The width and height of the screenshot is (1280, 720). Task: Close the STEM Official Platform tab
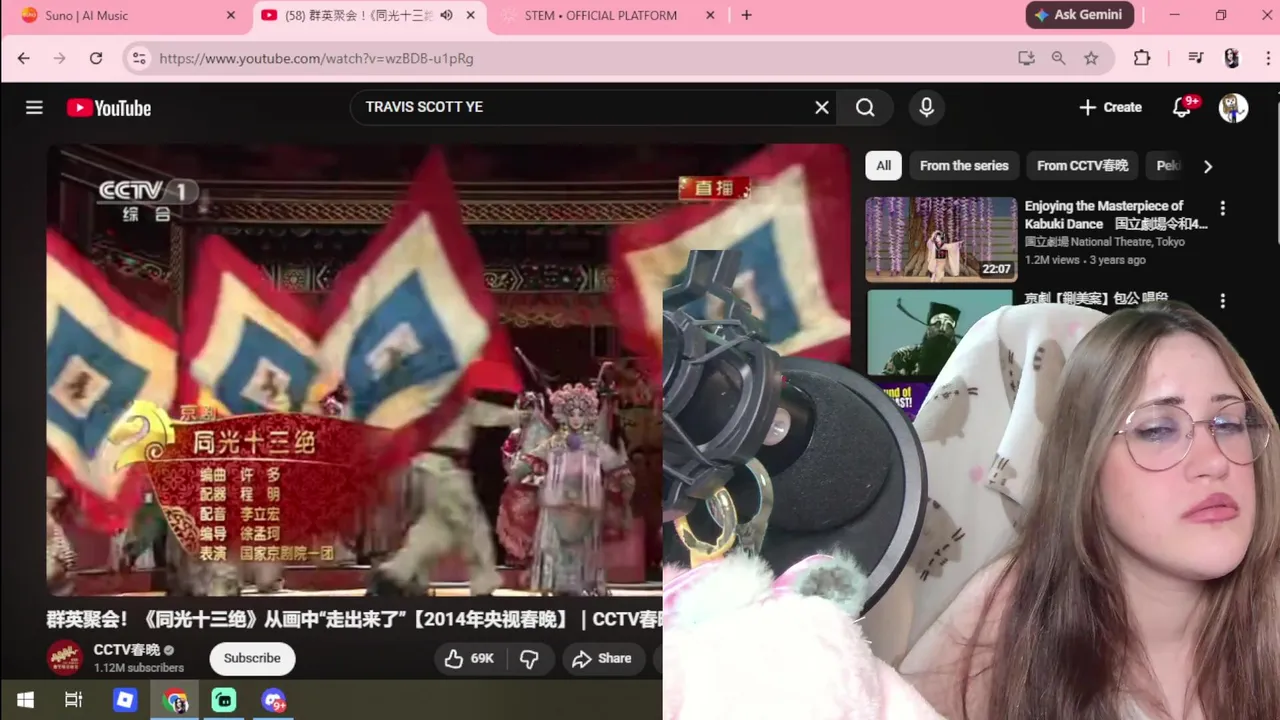point(711,15)
